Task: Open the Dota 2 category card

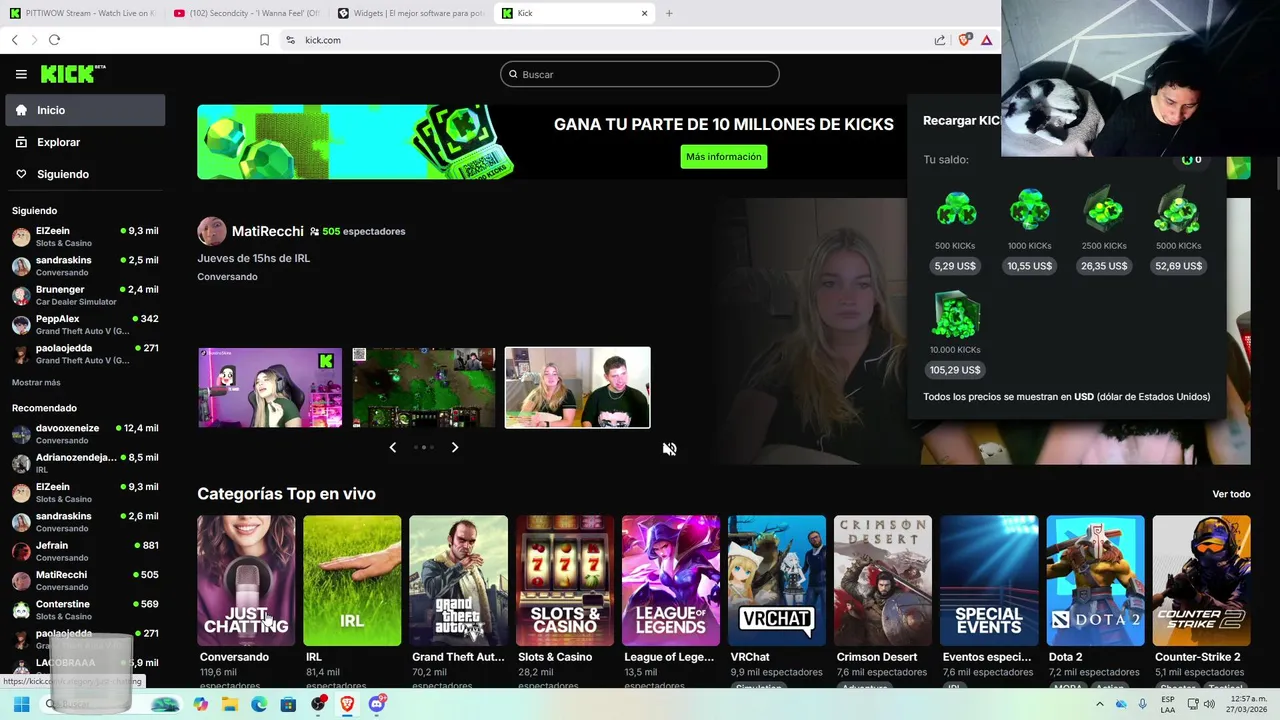Action: [1095, 580]
